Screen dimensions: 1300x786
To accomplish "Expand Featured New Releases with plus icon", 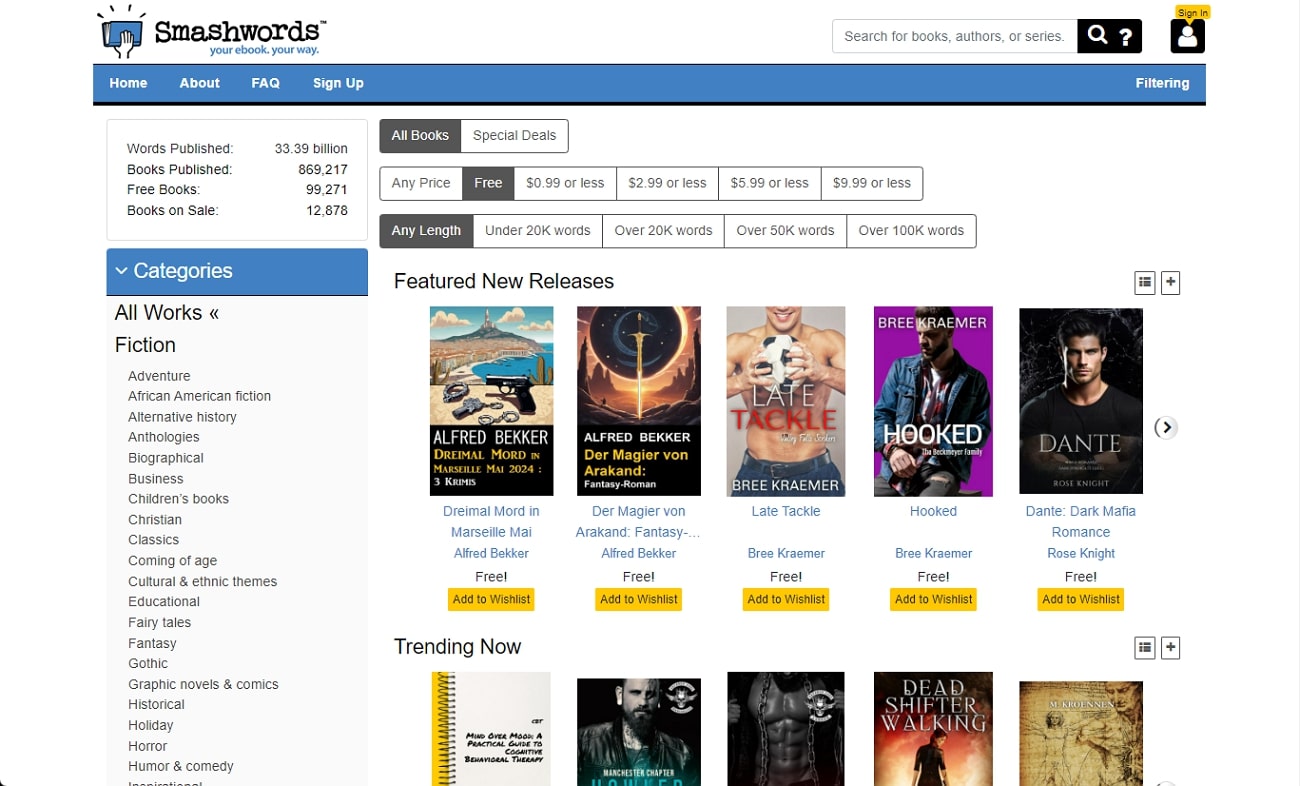I will 1171,283.
